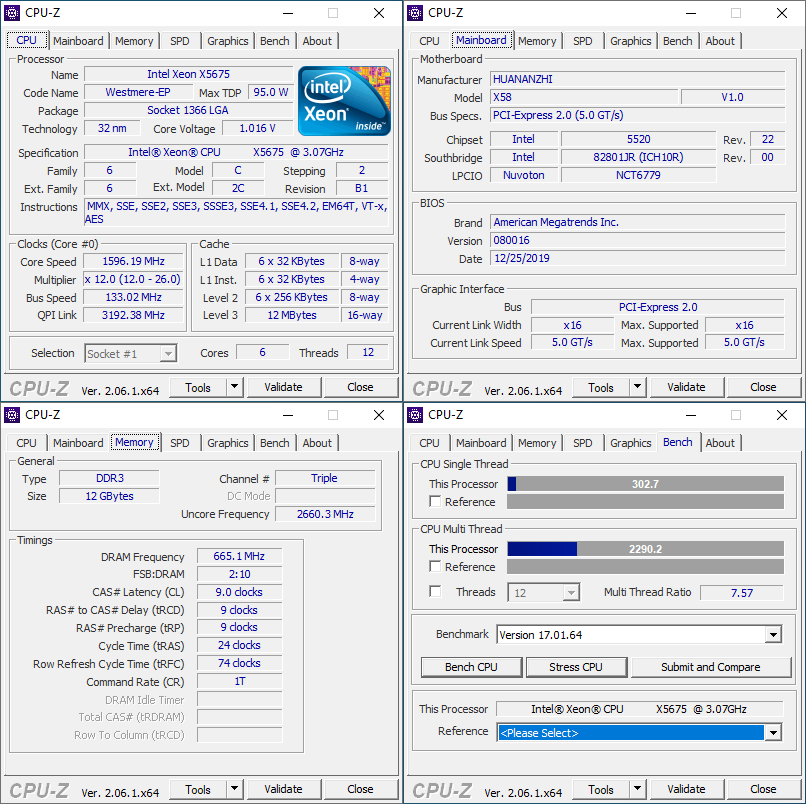Click the Current Link Width x16 value
Image resolution: width=806 pixels, height=804 pixels.
coord(573,325)
